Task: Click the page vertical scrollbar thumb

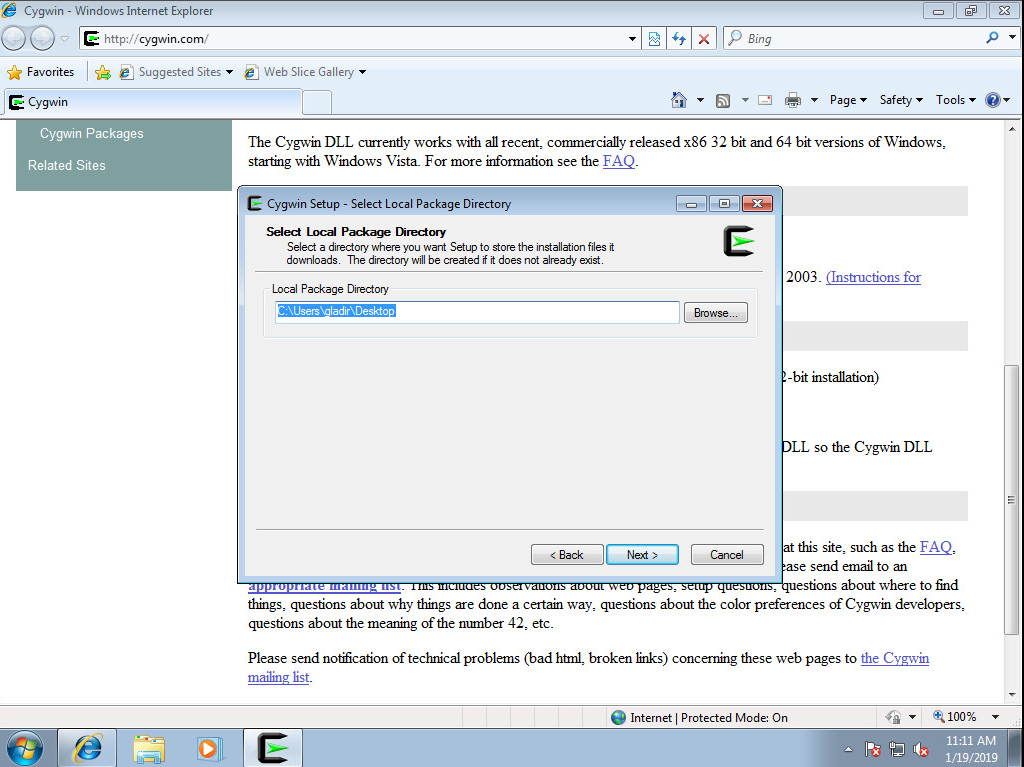Action: 1012,500
